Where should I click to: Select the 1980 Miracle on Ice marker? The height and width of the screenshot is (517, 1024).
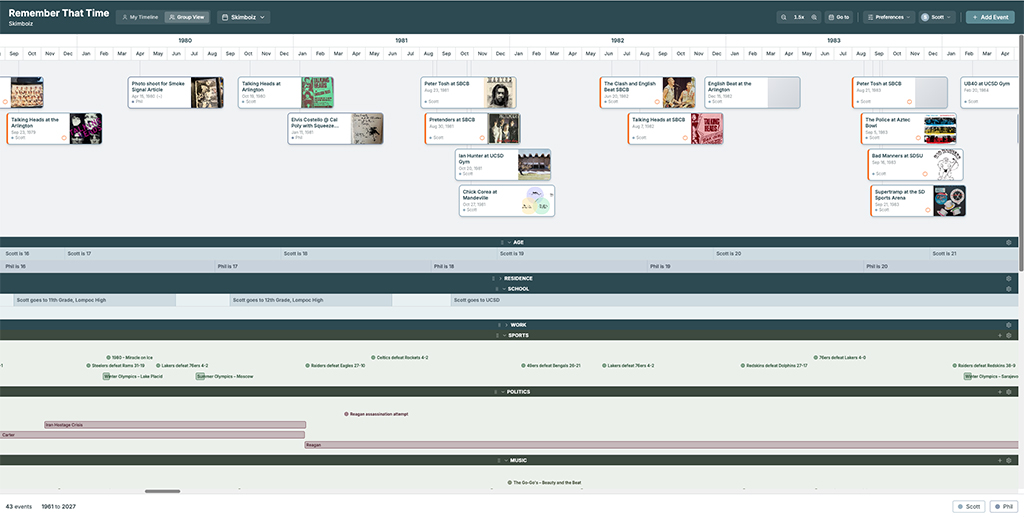click(129, 358)
